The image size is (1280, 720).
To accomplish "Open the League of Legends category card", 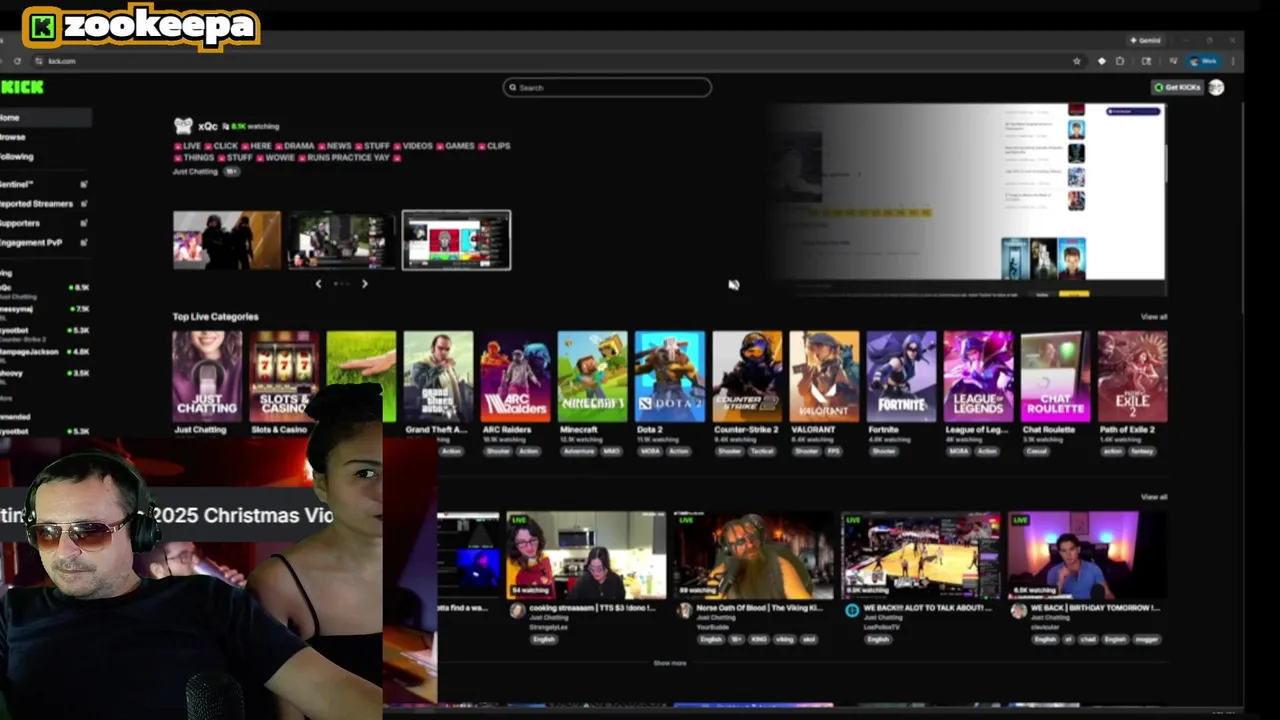I will pos(978,377).
